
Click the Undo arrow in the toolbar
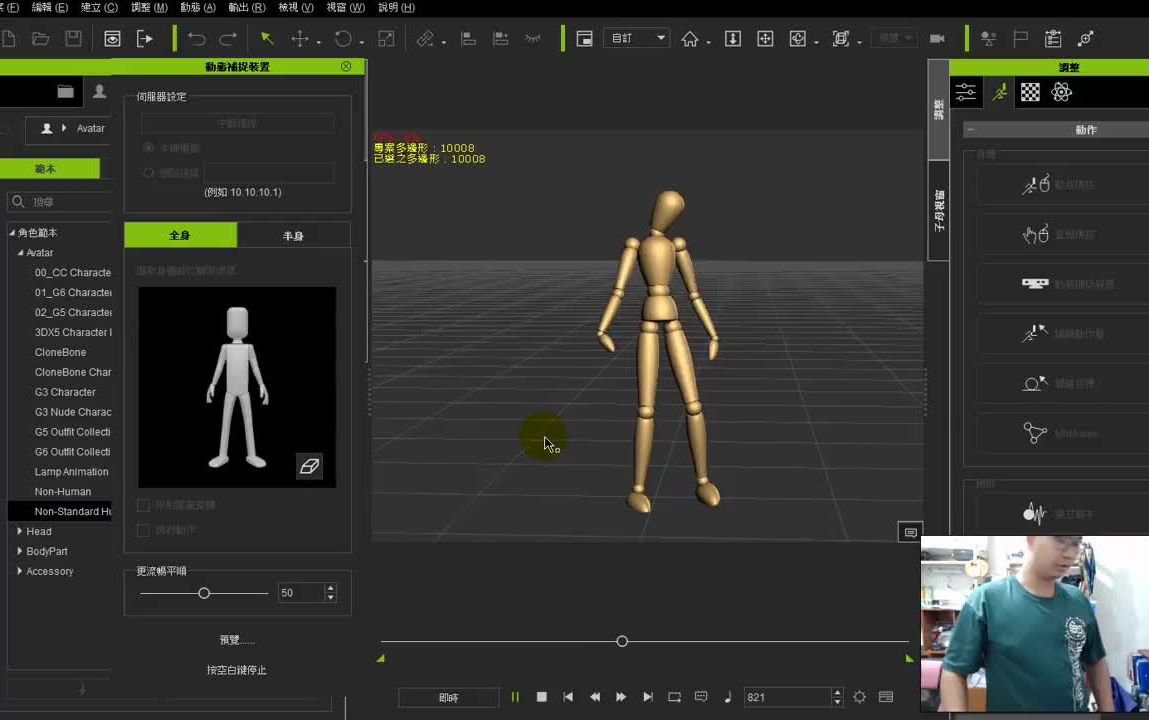(x=196, y=39)
